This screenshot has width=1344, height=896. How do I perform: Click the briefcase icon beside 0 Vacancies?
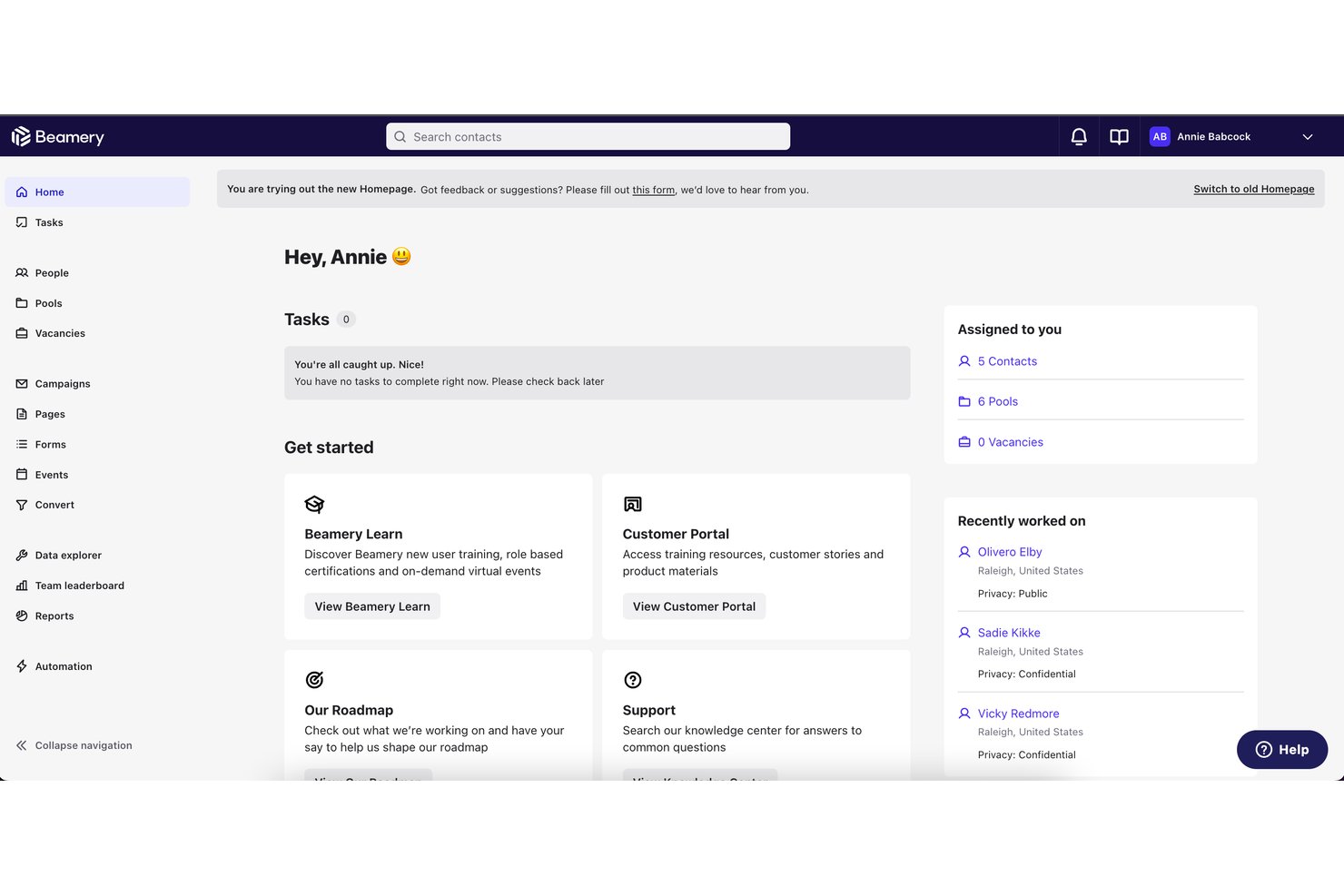964,442
